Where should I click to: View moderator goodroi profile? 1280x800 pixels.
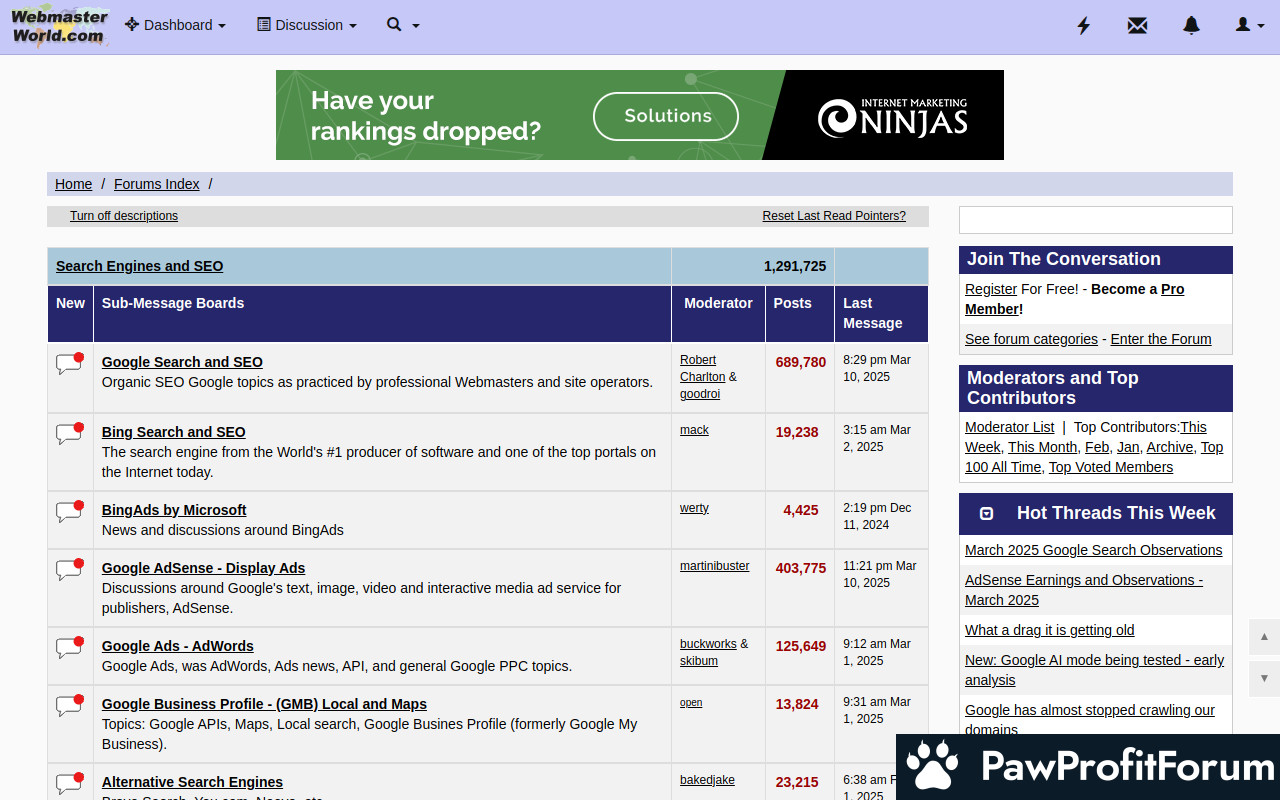coord(700,394)
